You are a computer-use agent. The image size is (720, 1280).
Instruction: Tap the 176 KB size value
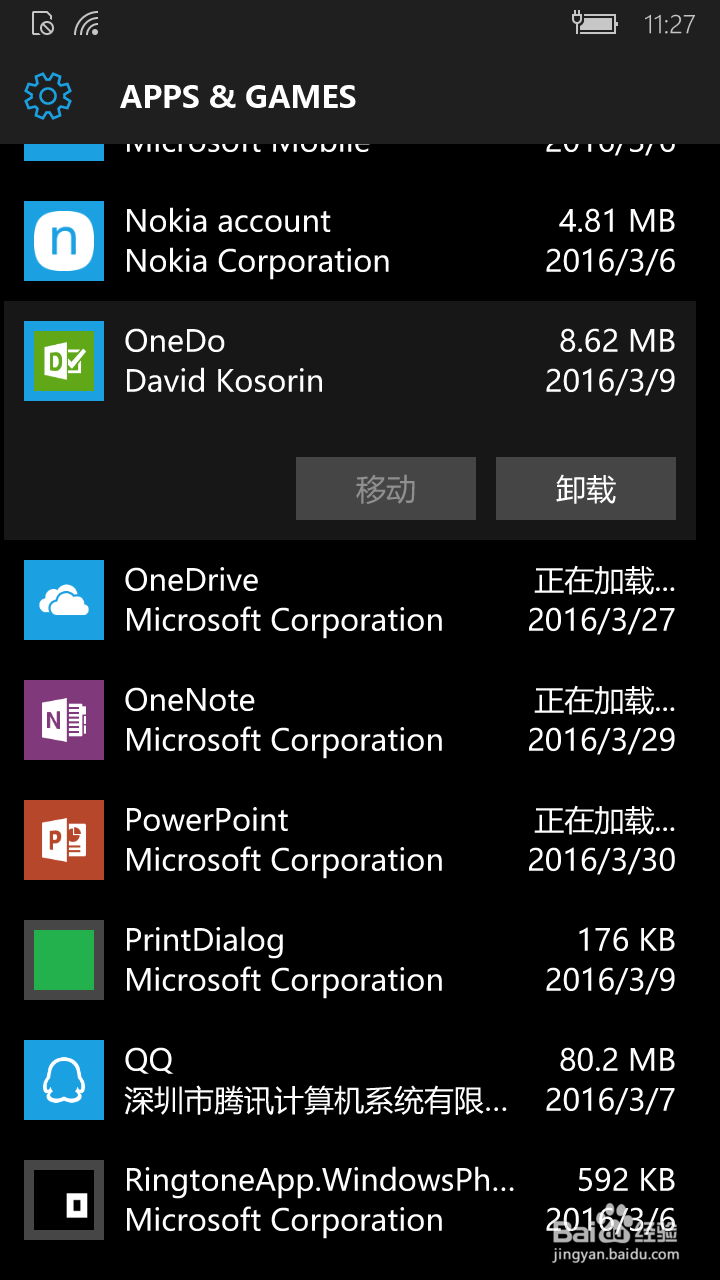pyautogui.click(x=626, y=940)
